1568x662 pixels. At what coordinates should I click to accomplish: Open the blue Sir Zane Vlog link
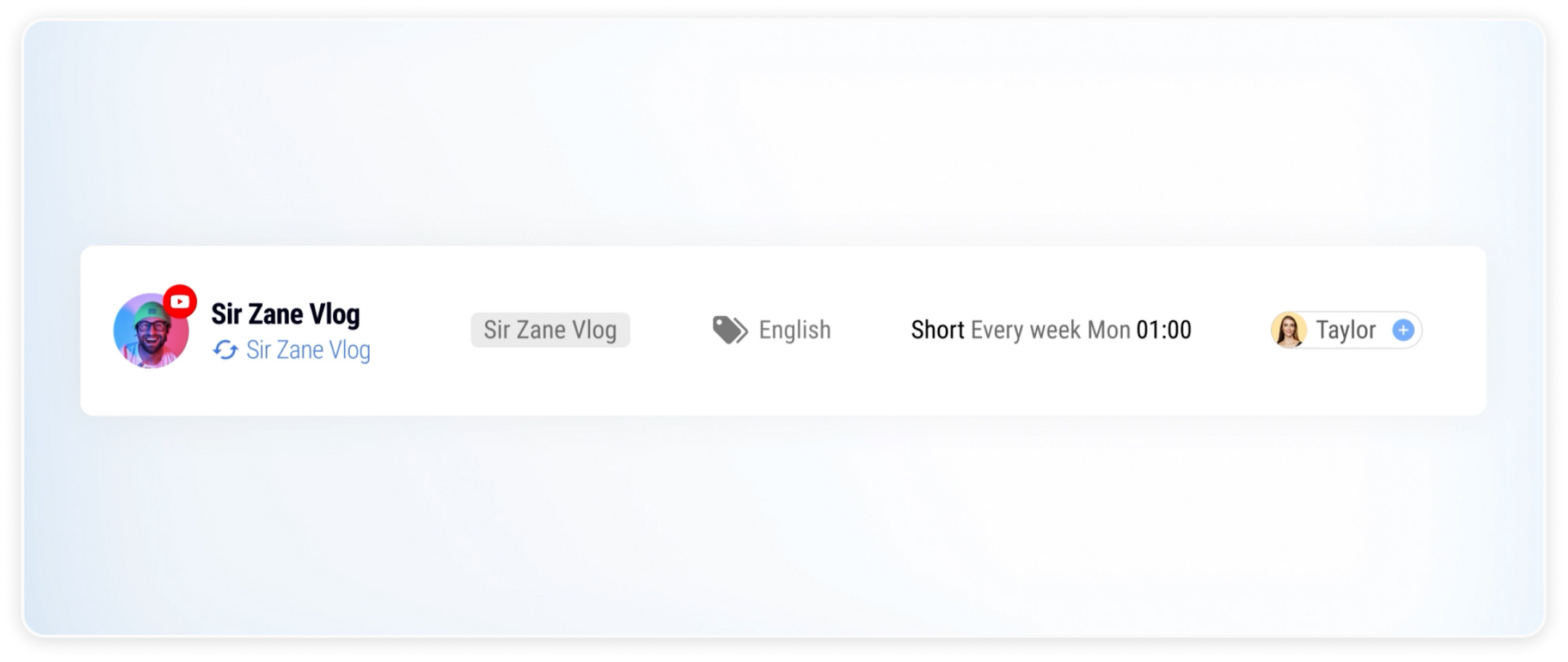[x=308, y=350]
